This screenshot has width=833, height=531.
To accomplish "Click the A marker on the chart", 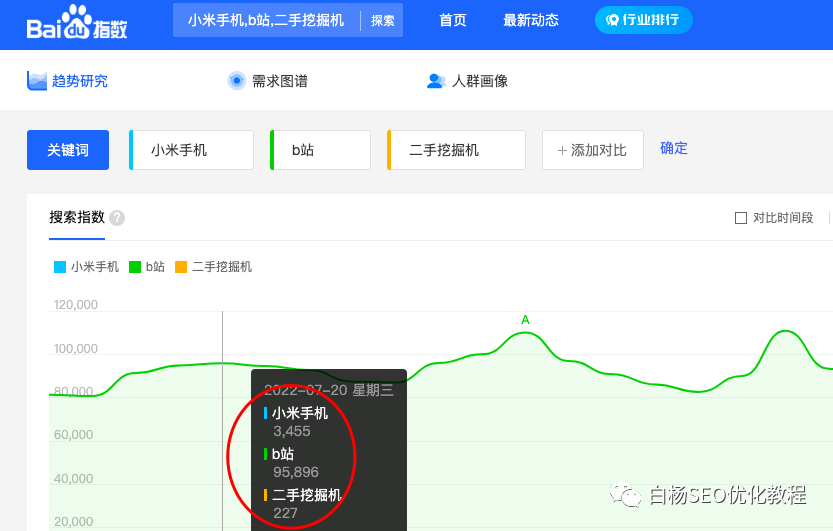I will pos(525,320).
